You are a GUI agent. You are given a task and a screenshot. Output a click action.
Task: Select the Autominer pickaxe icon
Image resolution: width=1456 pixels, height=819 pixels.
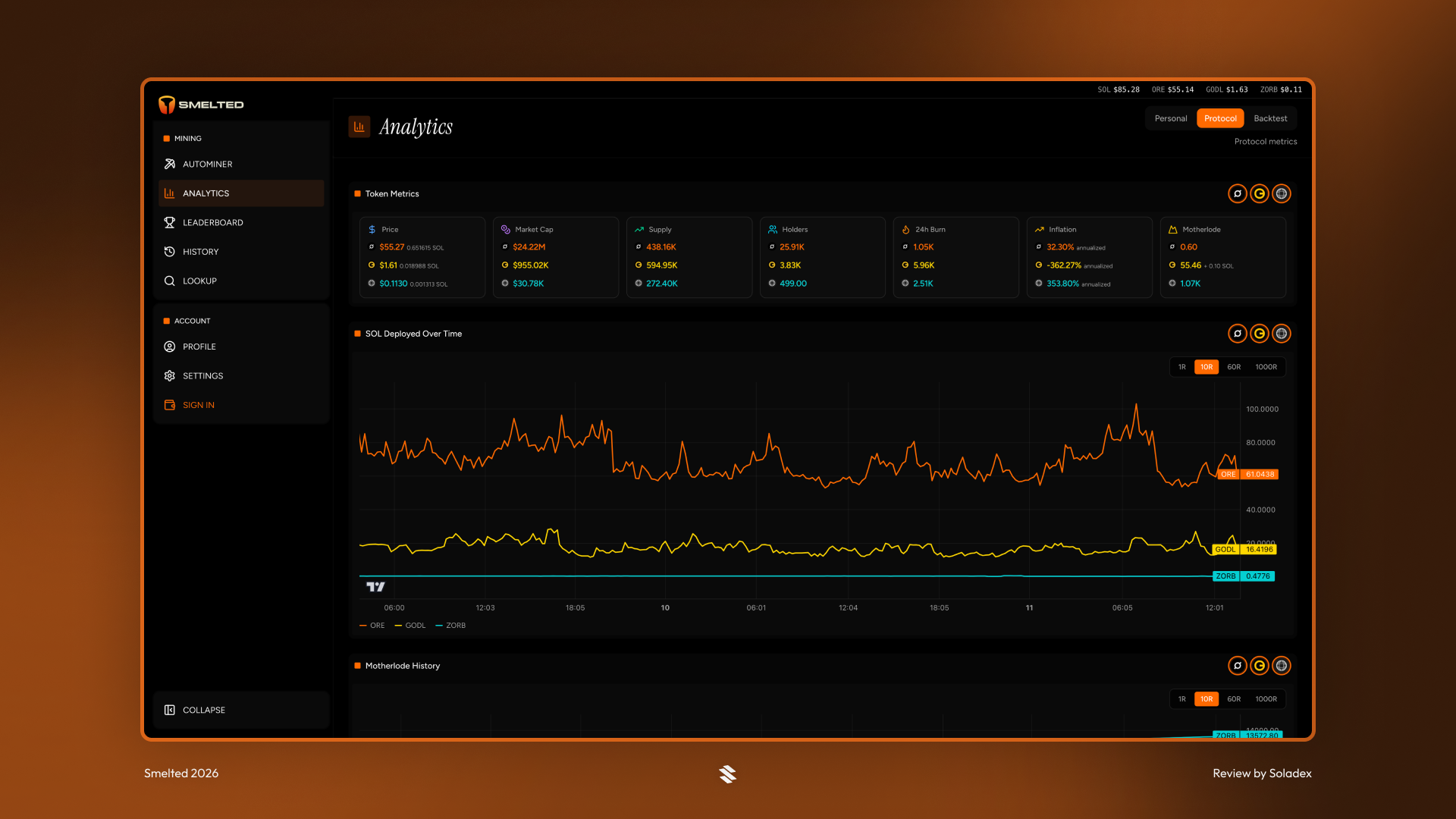click(x=170, y=164)
